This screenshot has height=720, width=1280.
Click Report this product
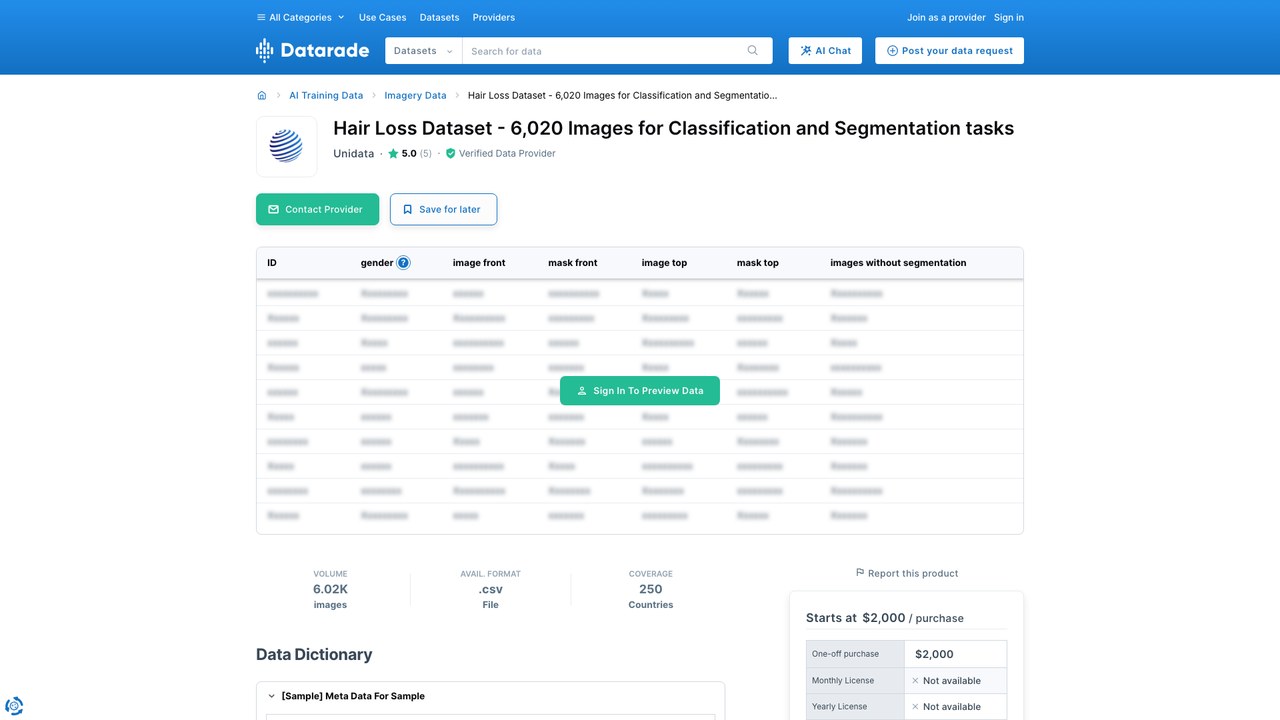click(907, 574)
